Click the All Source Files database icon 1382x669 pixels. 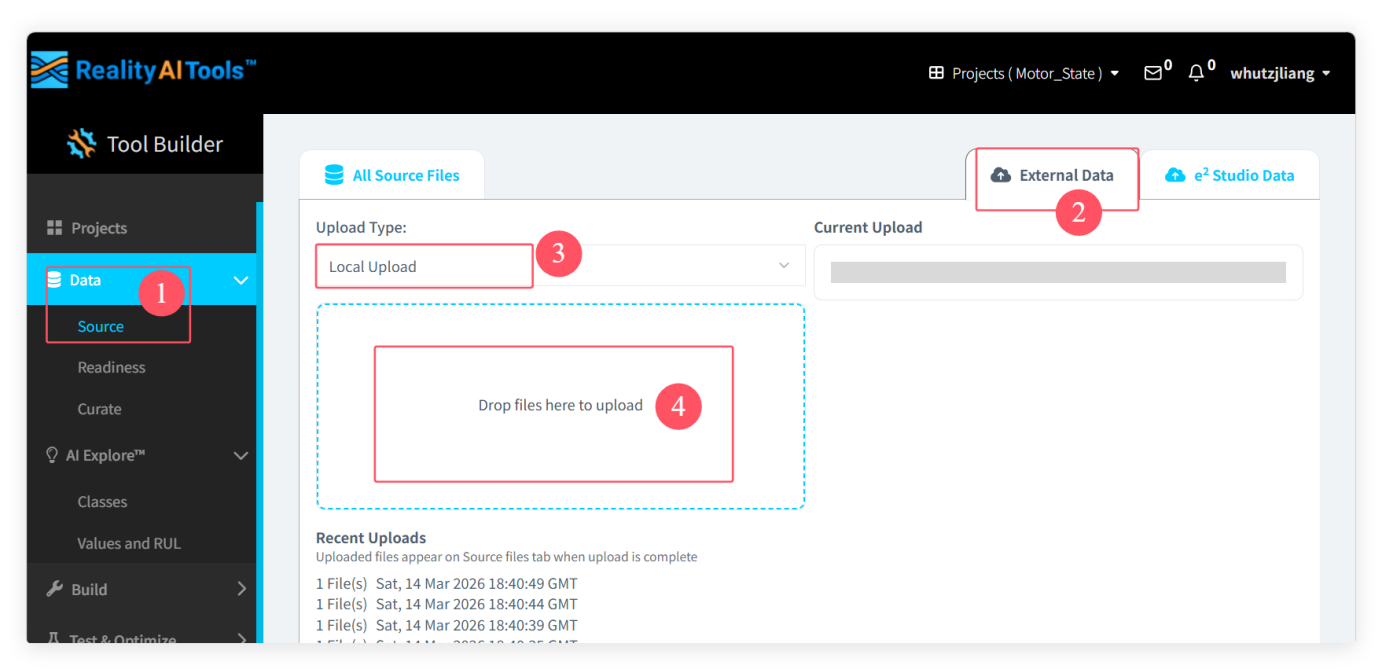click(334, 175)
